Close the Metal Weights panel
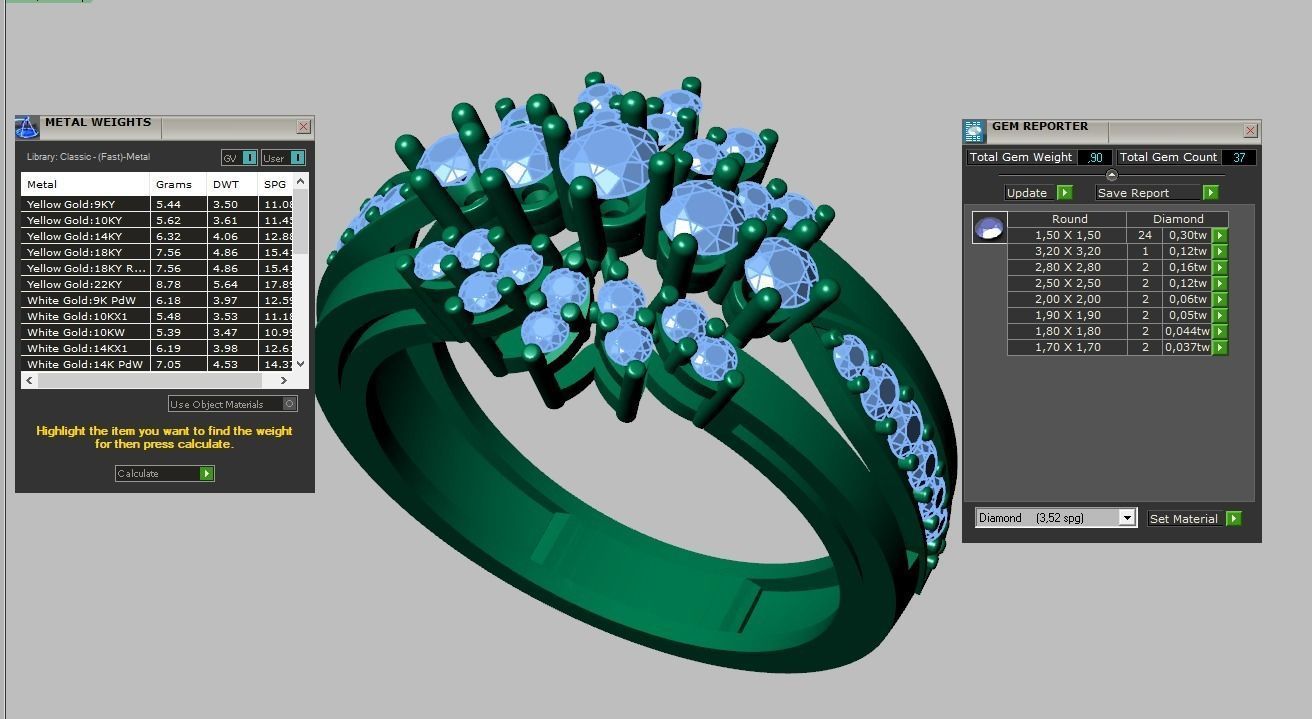The image size is (1312, 719). pos(303,127)
